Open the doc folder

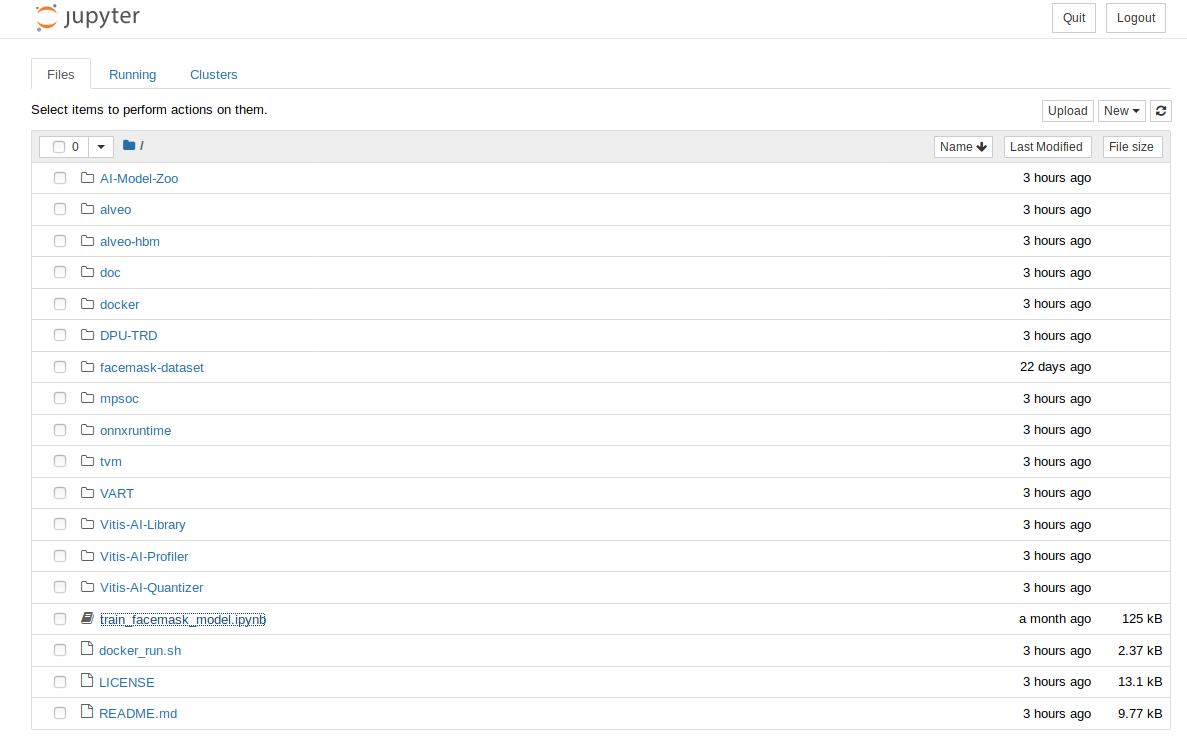coord(110,272)
